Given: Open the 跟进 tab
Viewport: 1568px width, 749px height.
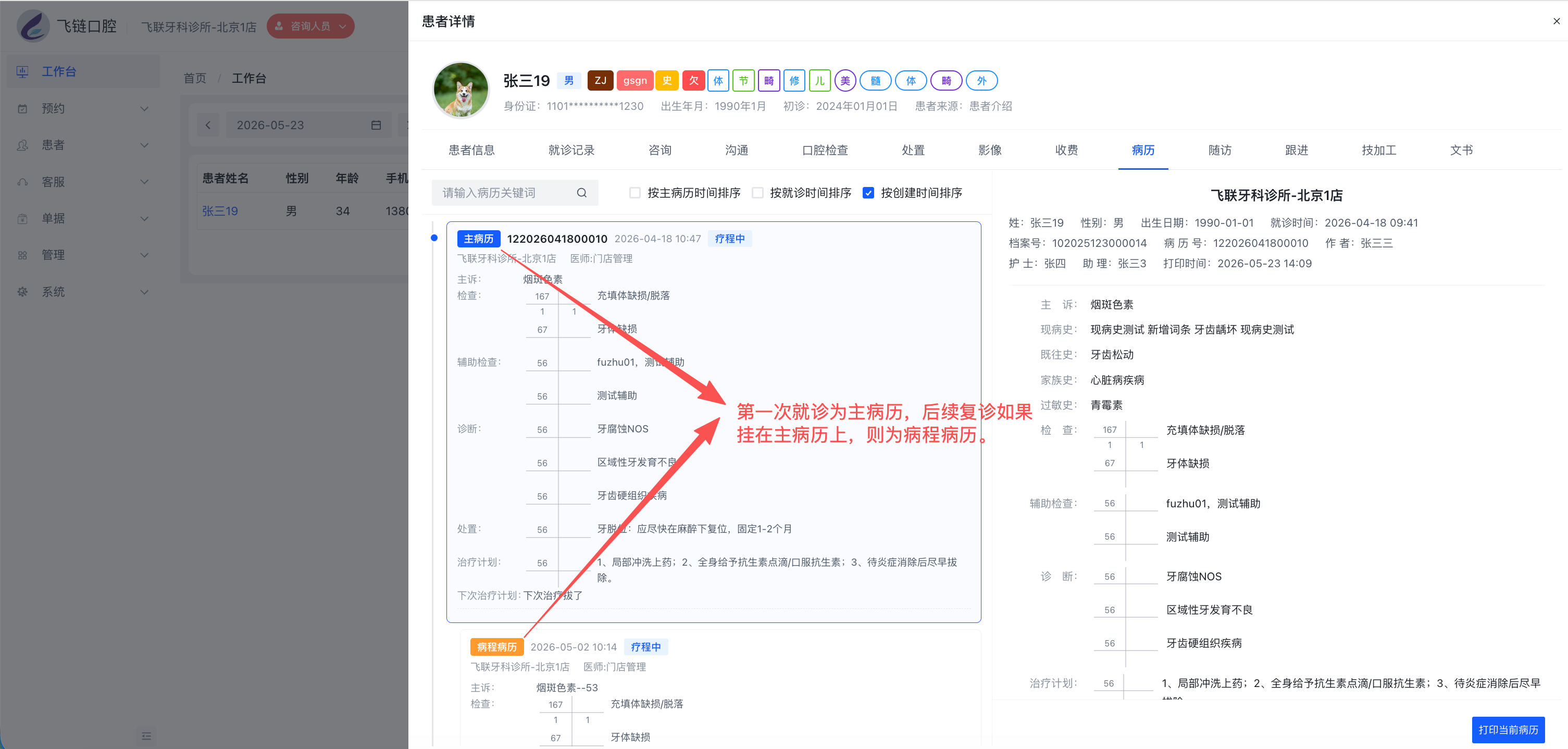Looking at the screenshot, I should point(1297,151).
